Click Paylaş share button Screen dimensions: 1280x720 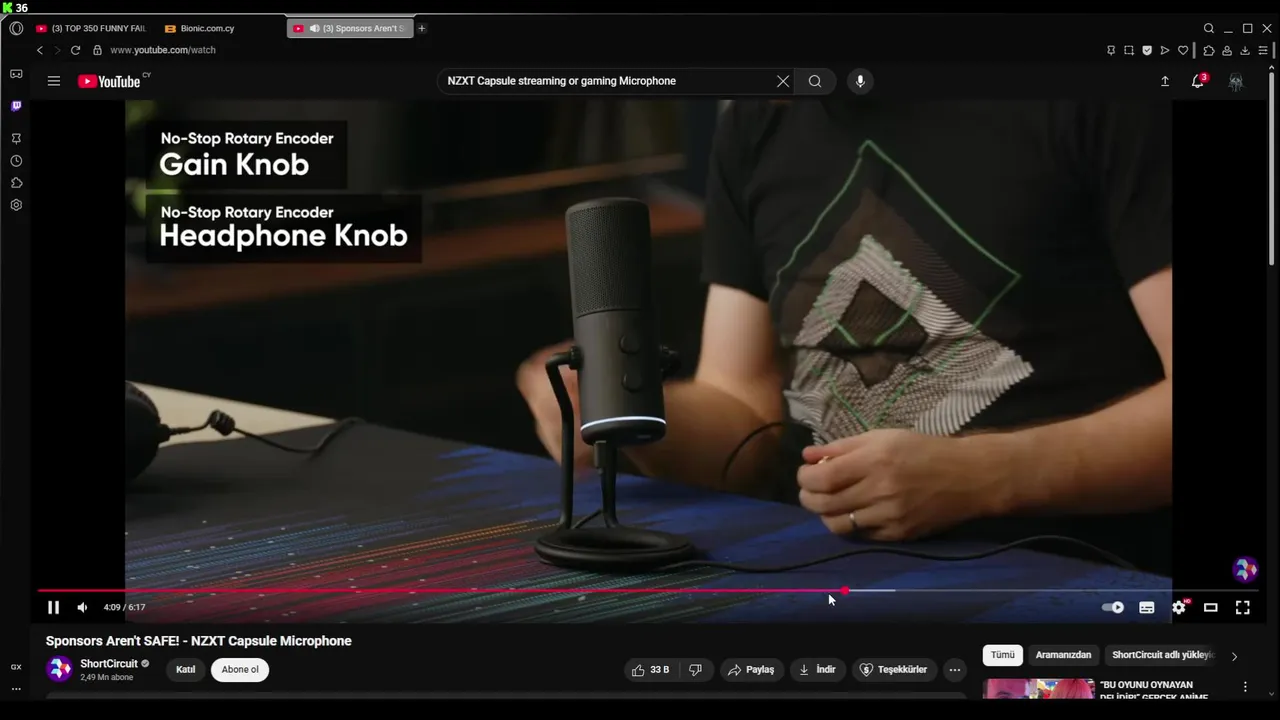point(751,670)
